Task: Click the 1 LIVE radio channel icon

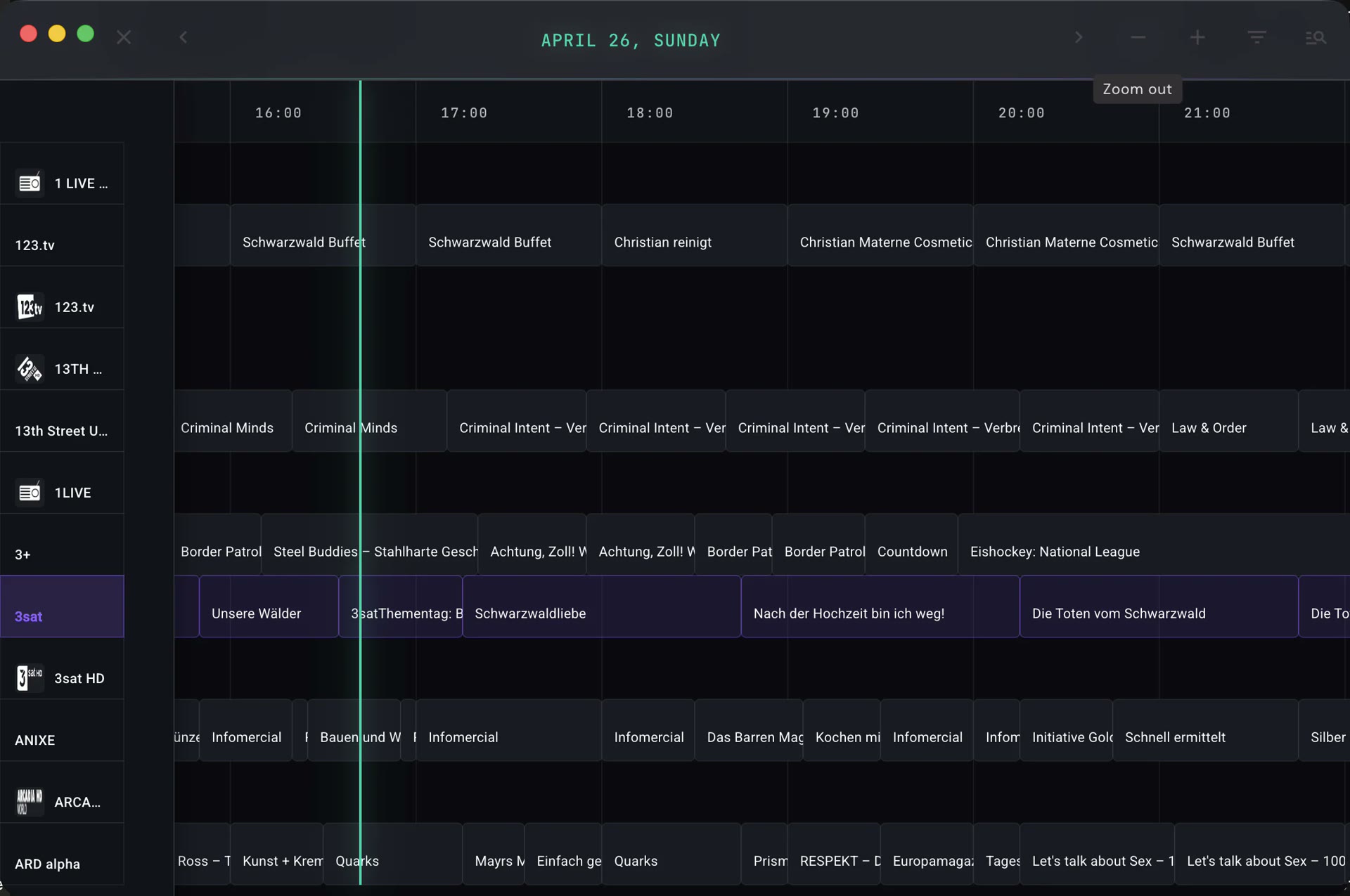Action: coord(30,183)
